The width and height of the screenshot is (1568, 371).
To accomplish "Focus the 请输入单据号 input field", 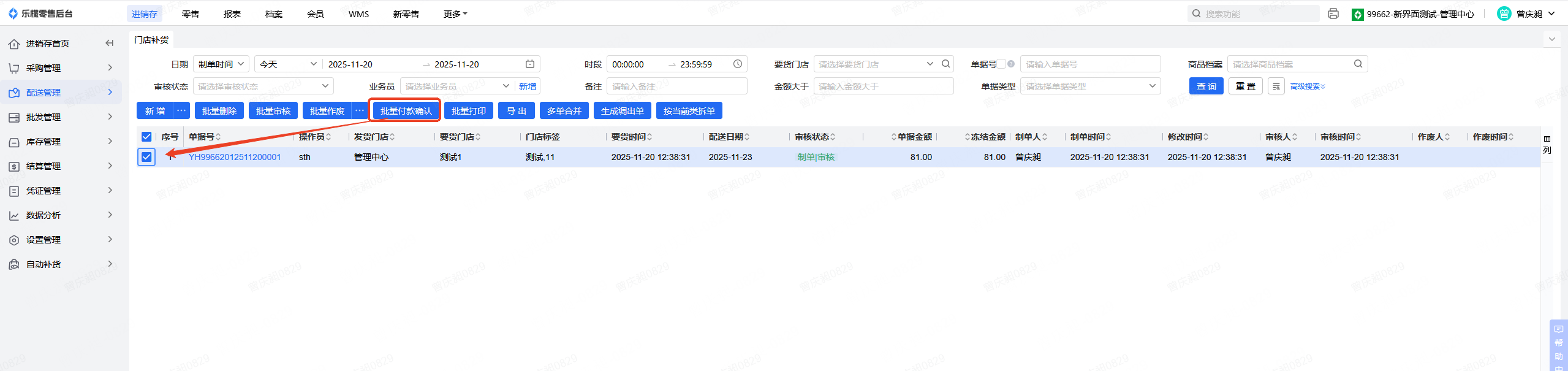I will pos(1091,64).
